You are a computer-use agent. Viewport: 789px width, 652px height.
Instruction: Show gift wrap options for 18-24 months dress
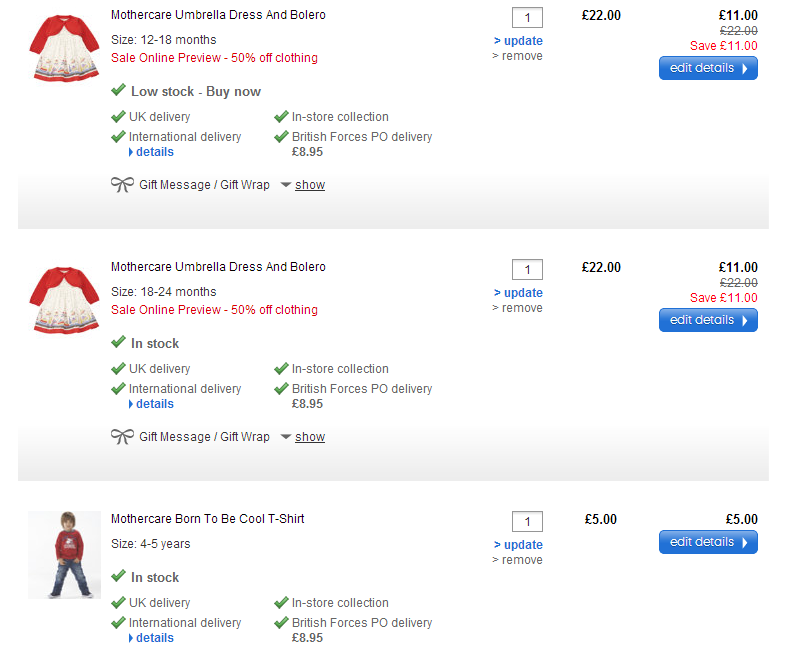pyautogui.click(x=309, y=437)
